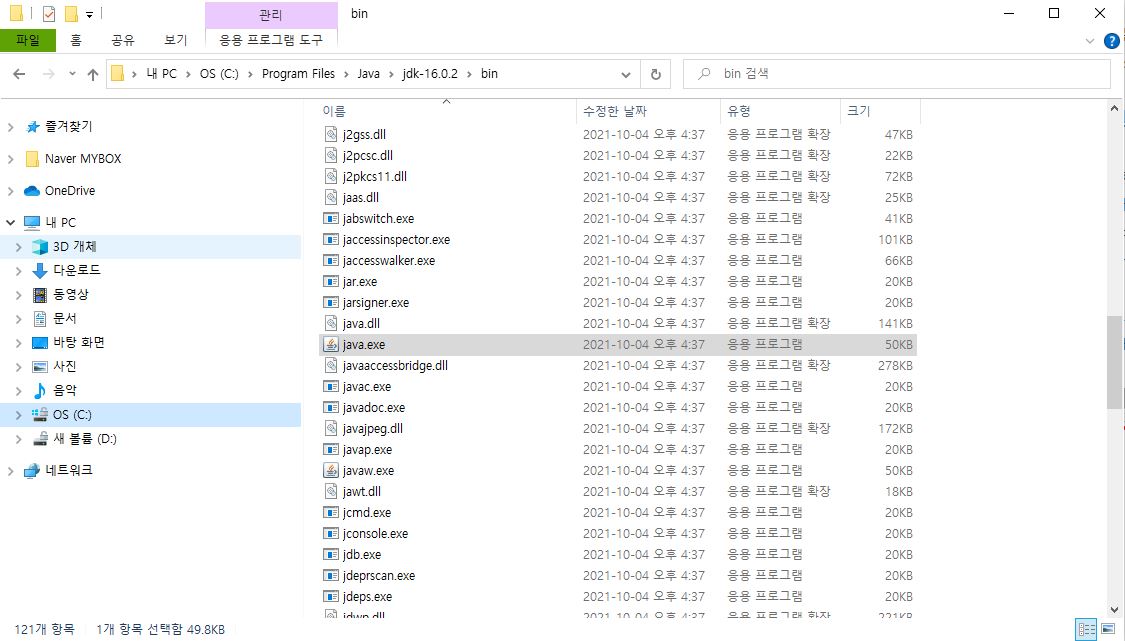Open 사진 folder in sidebar
The height and width of the screenshot is (641, 1125).
click(65, 366)
